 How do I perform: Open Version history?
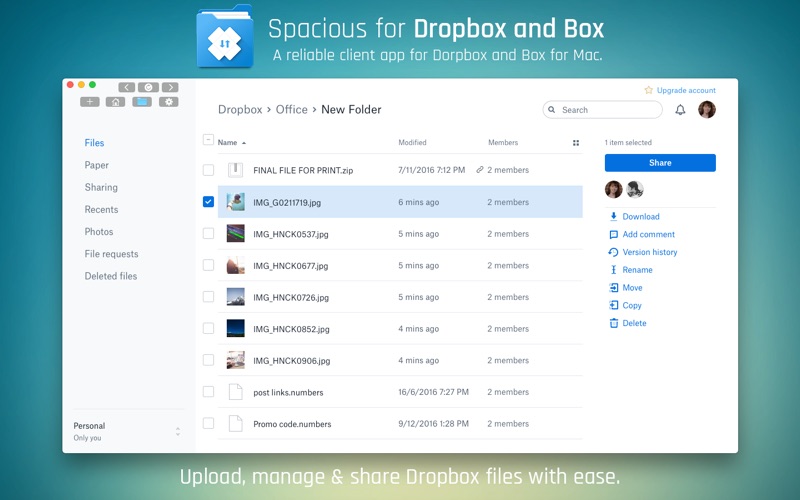point(643,252)
